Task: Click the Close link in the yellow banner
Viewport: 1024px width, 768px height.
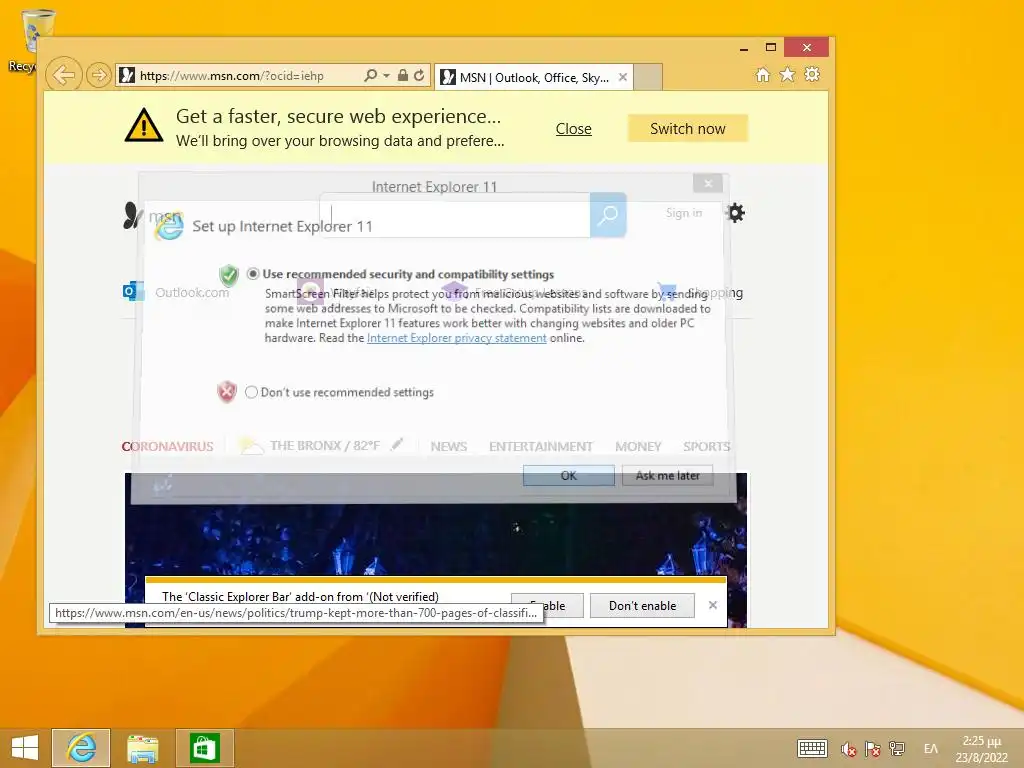Action: coord(573,129)
